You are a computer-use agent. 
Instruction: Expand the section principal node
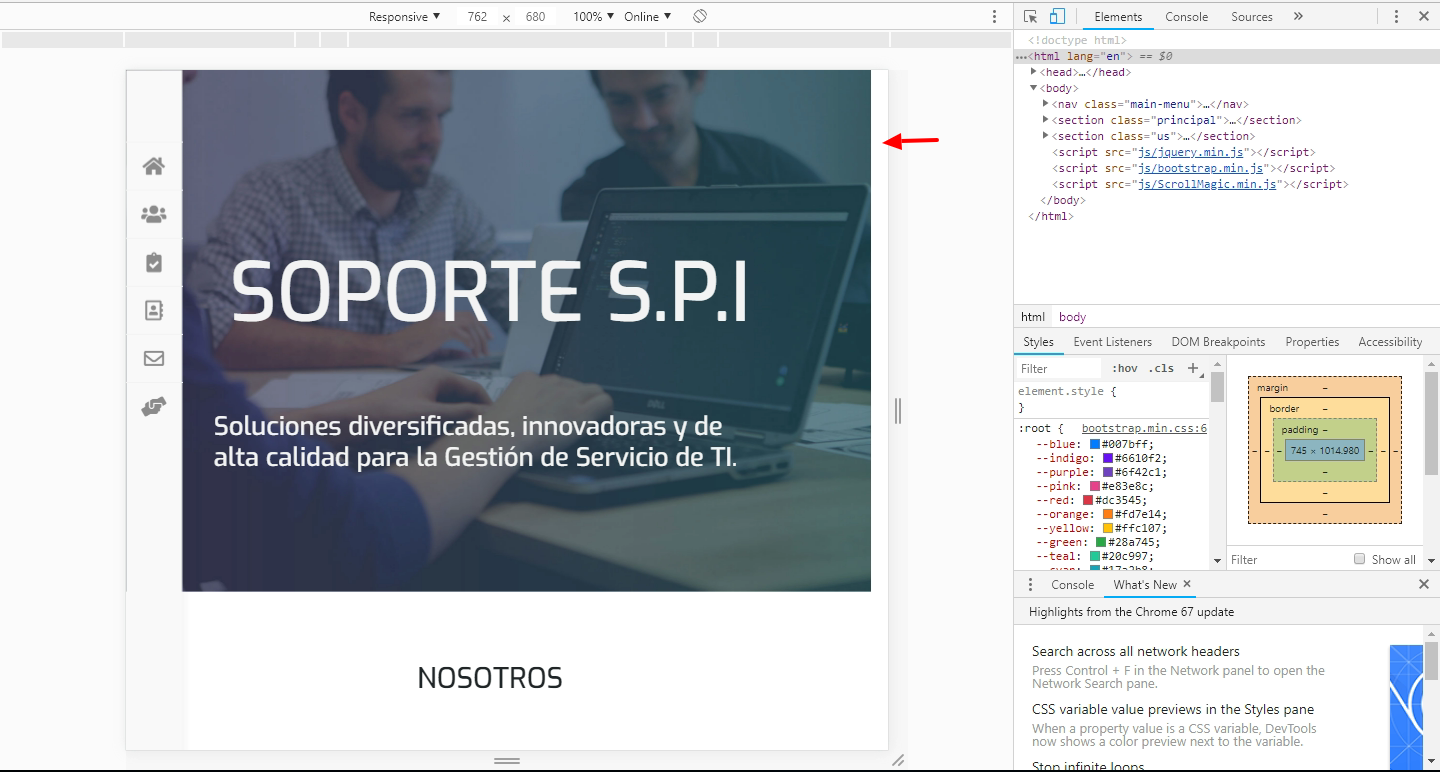pyautogui.click(x=1046, y=120)
